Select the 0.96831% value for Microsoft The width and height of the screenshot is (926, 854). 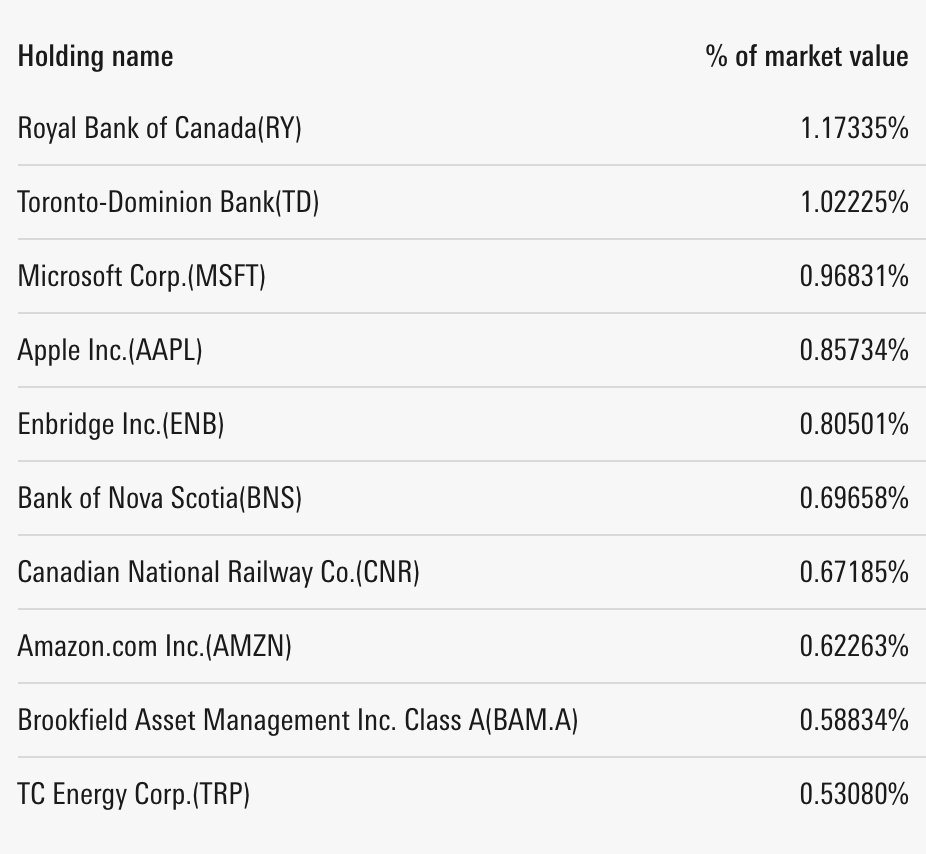coord(854,276)
